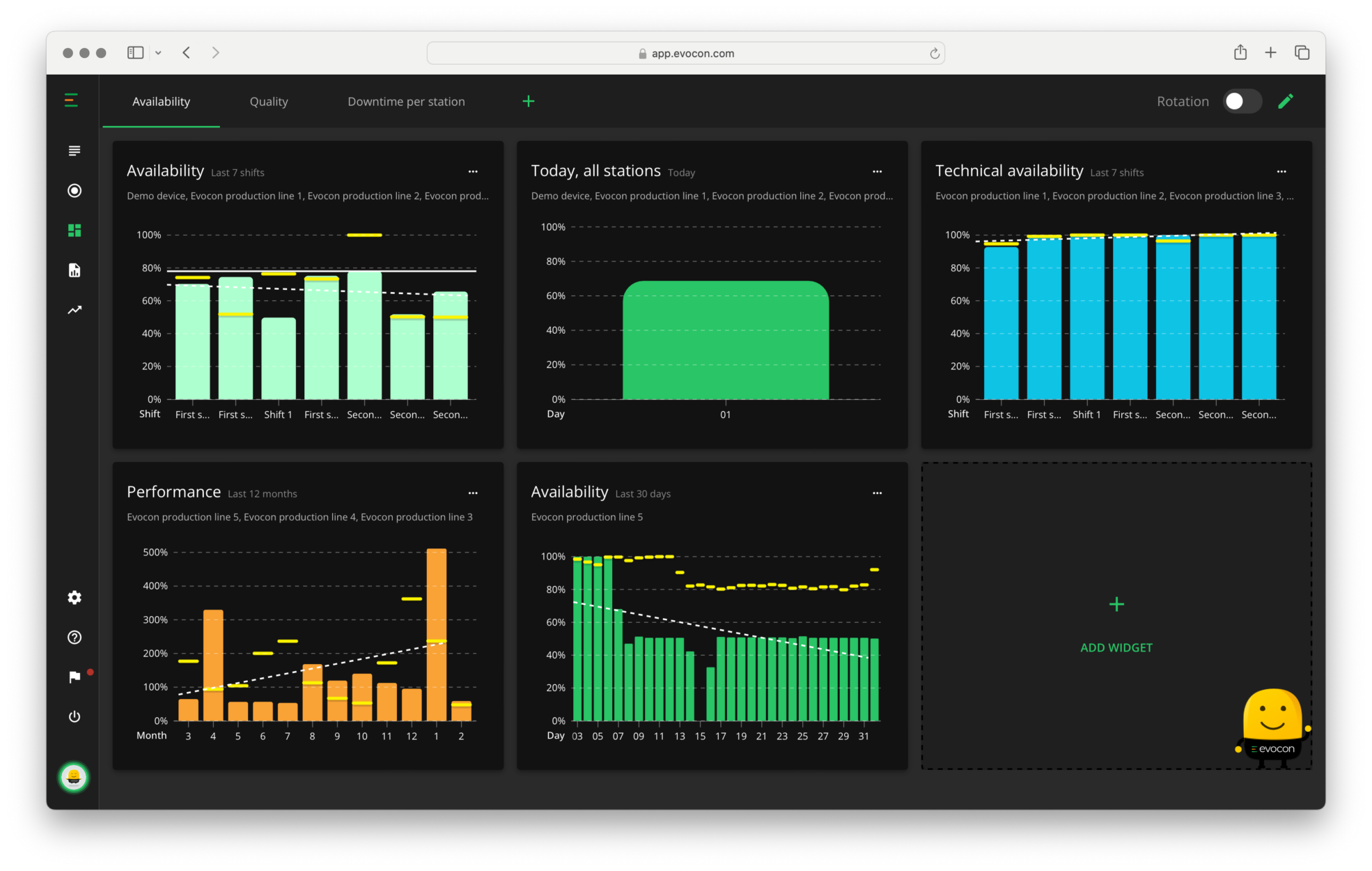
Task: Click the ADD WIDGET button
Action: pos(1116,648)
